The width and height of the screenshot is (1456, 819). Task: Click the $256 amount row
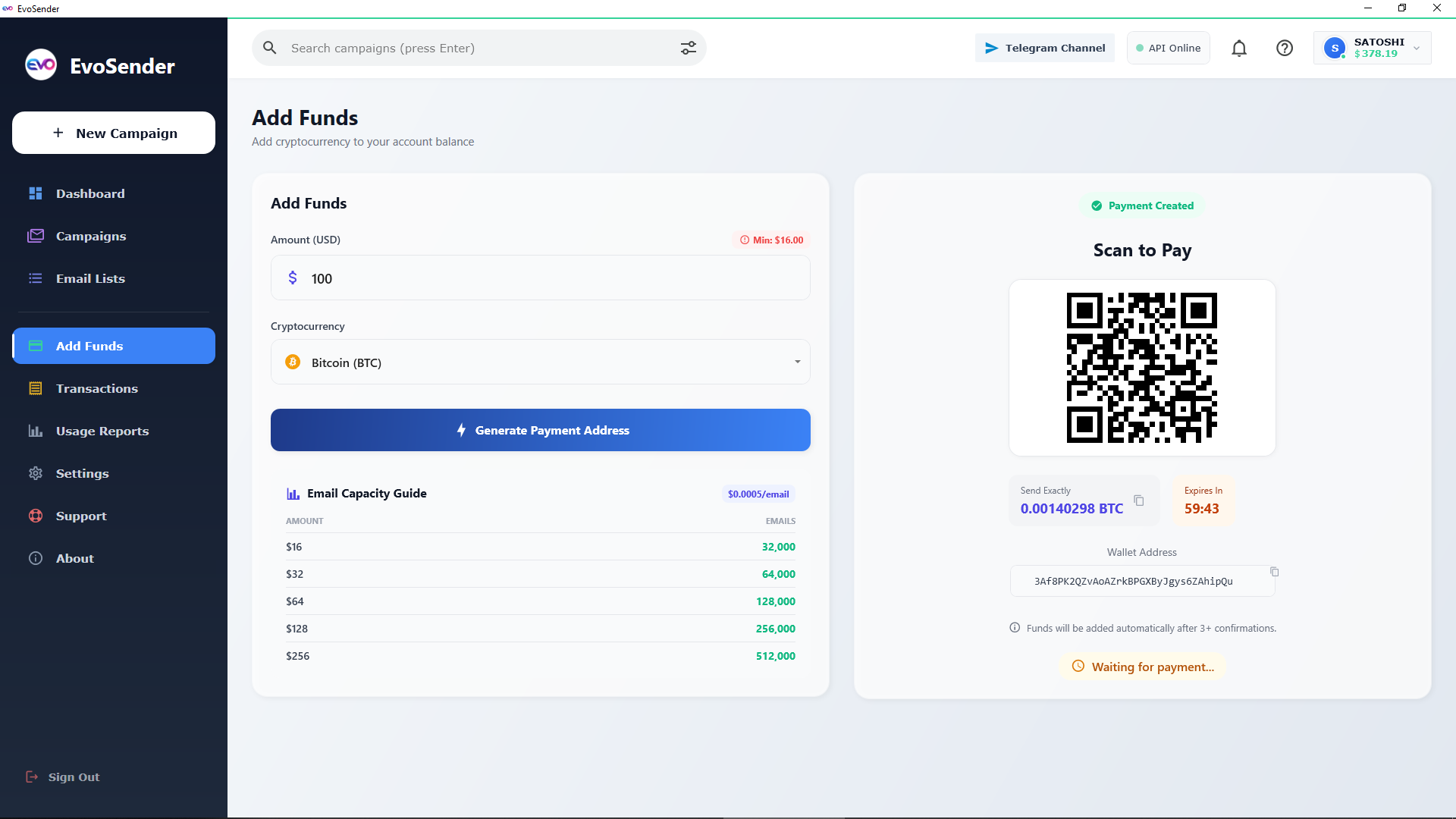(x=541, y=656)
